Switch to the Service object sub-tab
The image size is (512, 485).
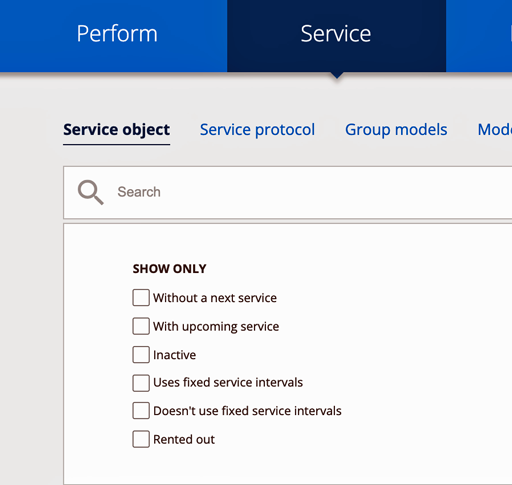coord(116,130)
